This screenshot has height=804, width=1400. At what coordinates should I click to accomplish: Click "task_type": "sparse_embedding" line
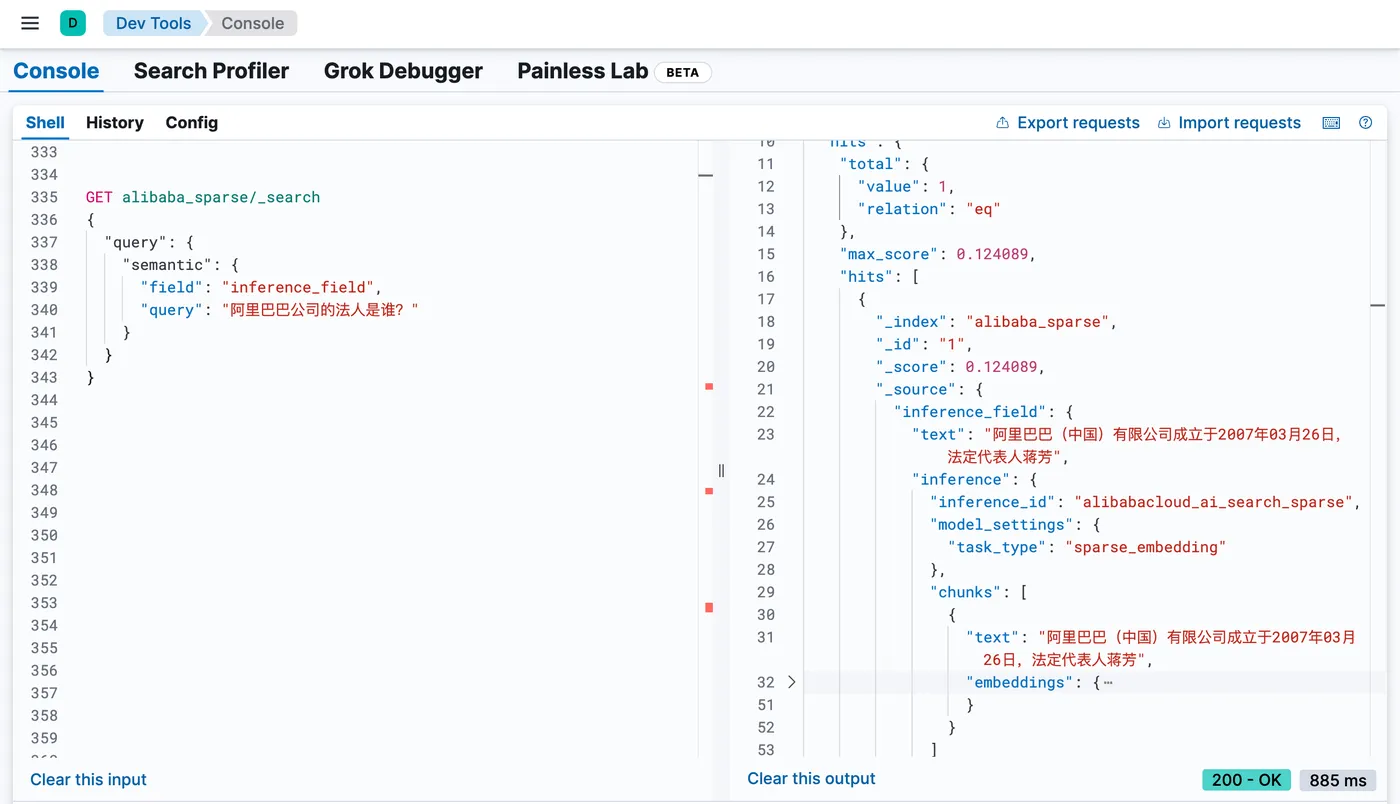pyautogui.click(x=1087, y=547)
